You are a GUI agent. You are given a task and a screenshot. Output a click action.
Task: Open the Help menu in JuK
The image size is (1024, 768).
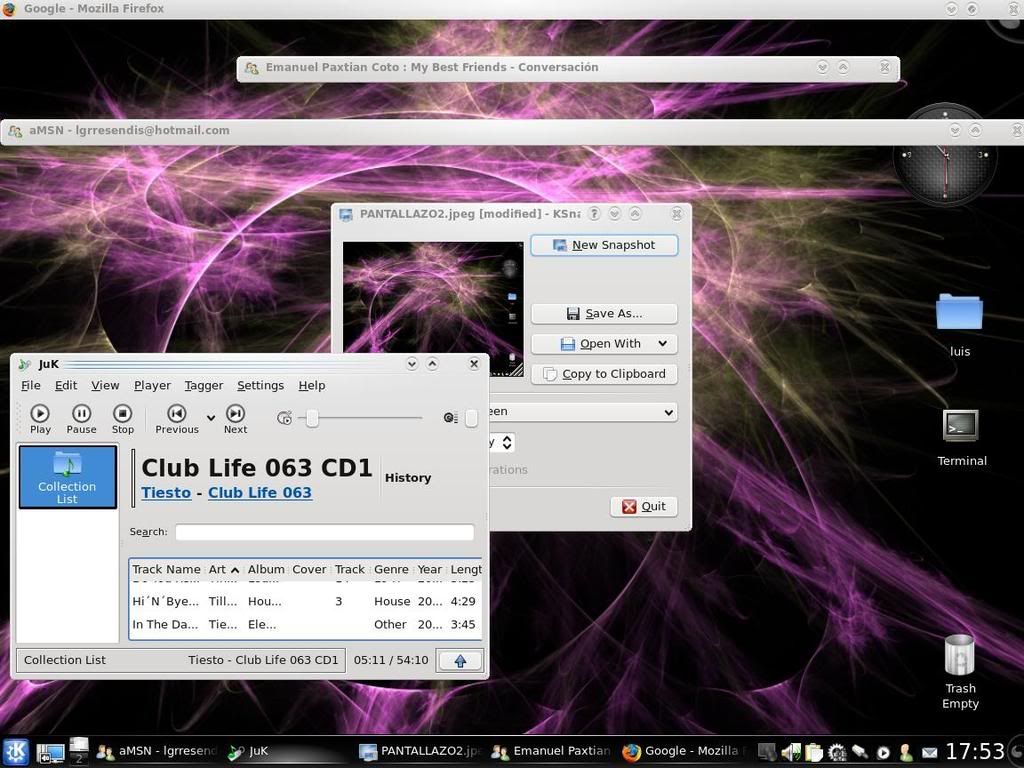point(312,385)
